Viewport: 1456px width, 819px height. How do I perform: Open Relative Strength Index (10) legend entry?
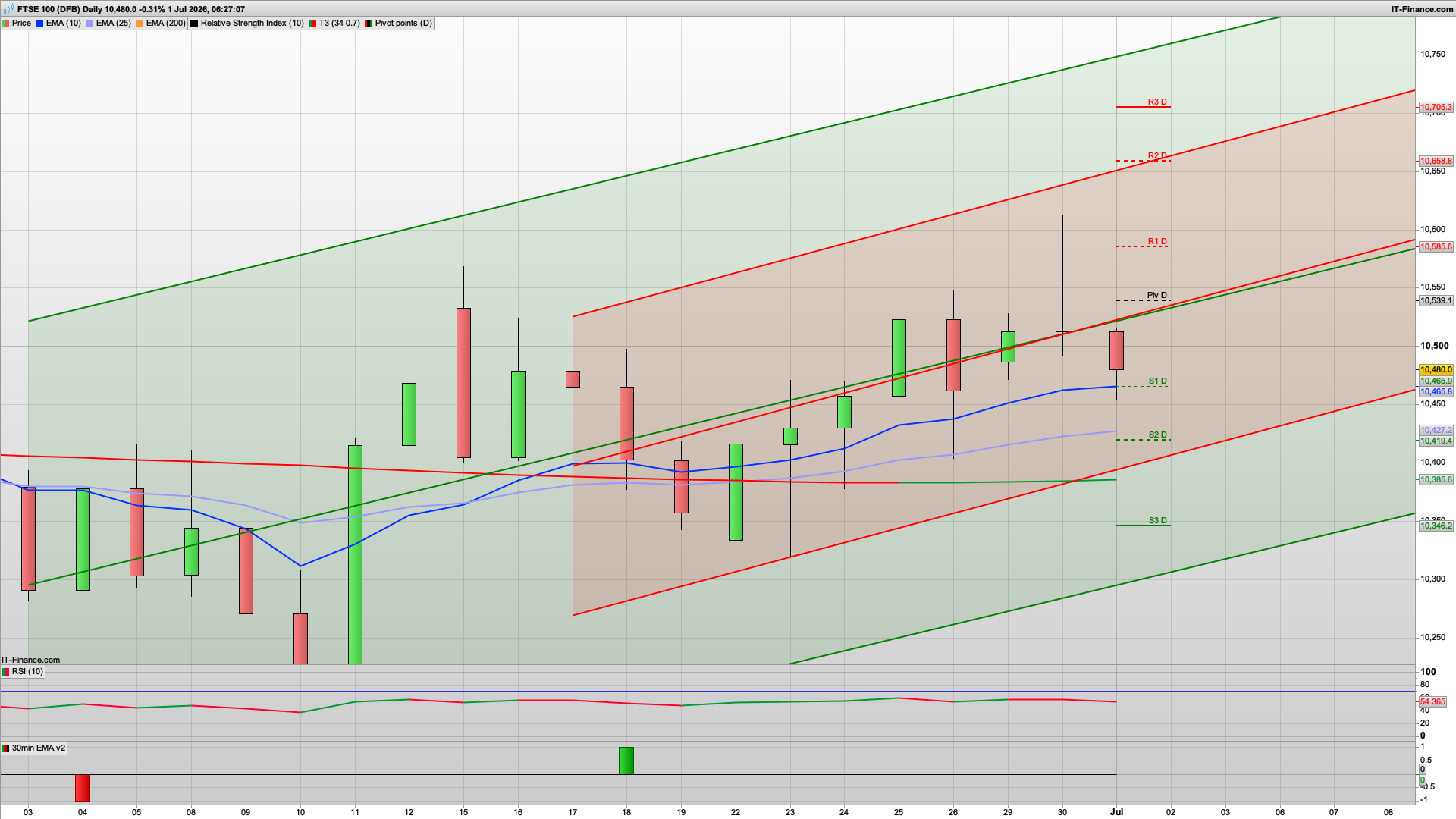[247, 23]
